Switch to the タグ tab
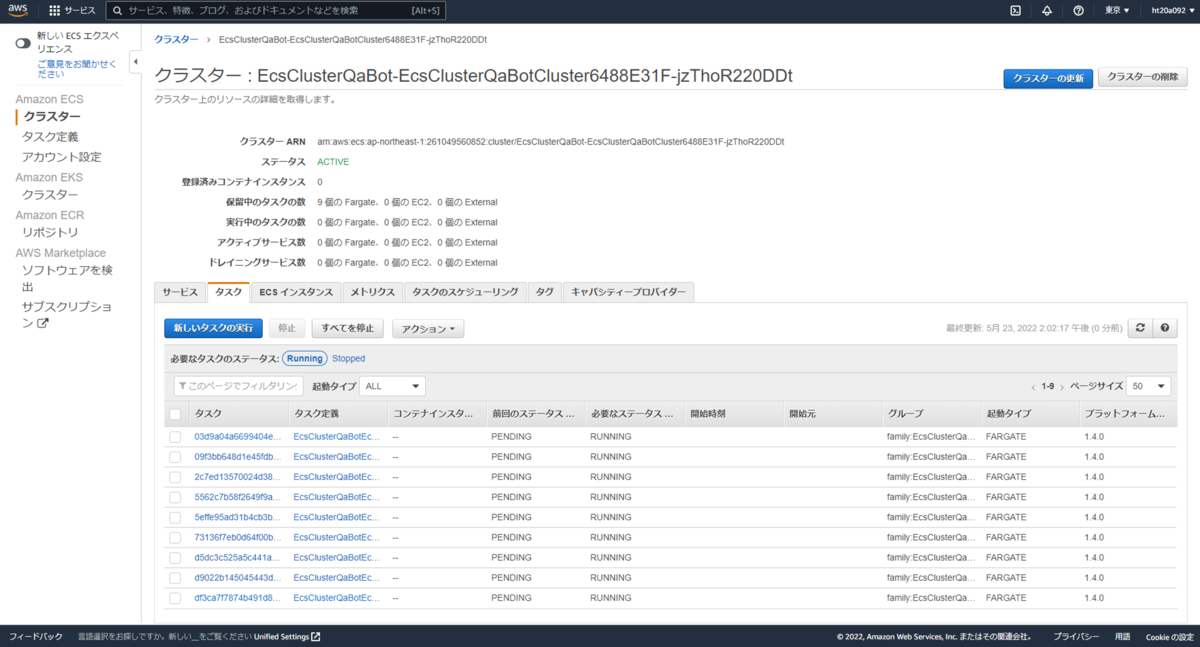Image resolution: width=1200 pixels, height=647 pixels. point(545,292)
